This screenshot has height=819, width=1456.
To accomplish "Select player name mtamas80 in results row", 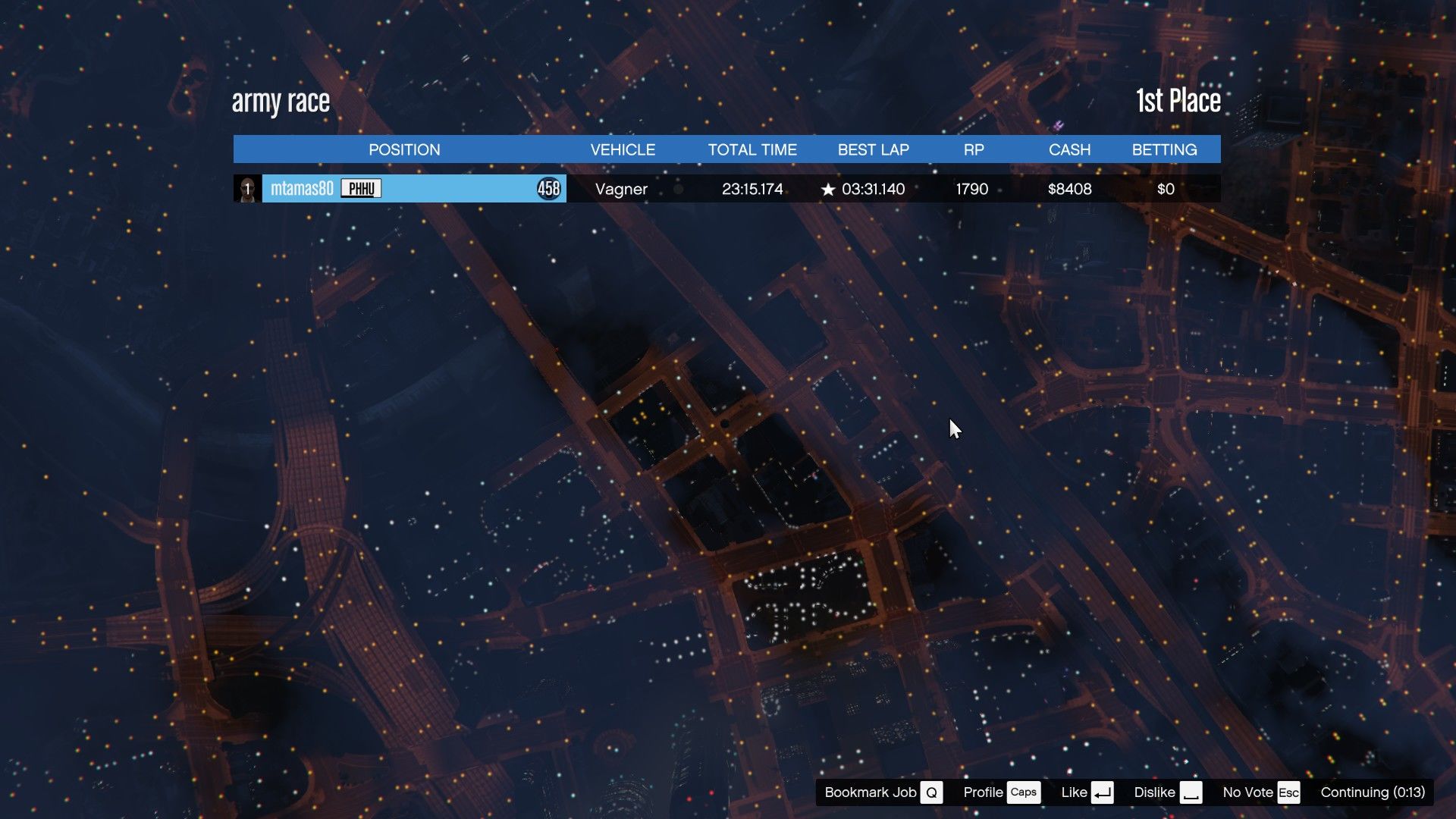I will [302, 189].
